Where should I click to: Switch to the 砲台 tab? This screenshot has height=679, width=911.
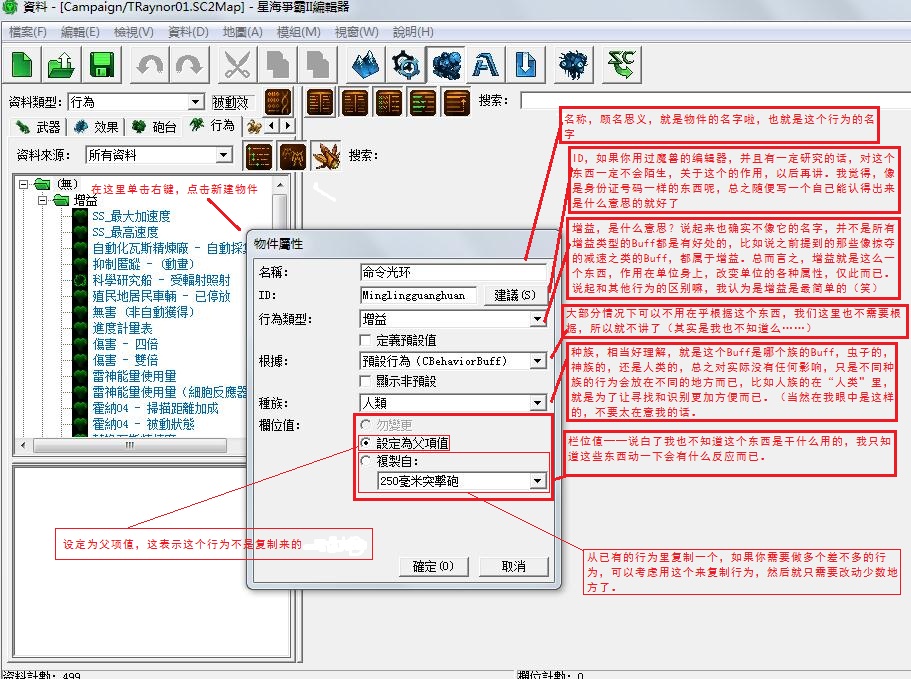(x=154, y=127)
